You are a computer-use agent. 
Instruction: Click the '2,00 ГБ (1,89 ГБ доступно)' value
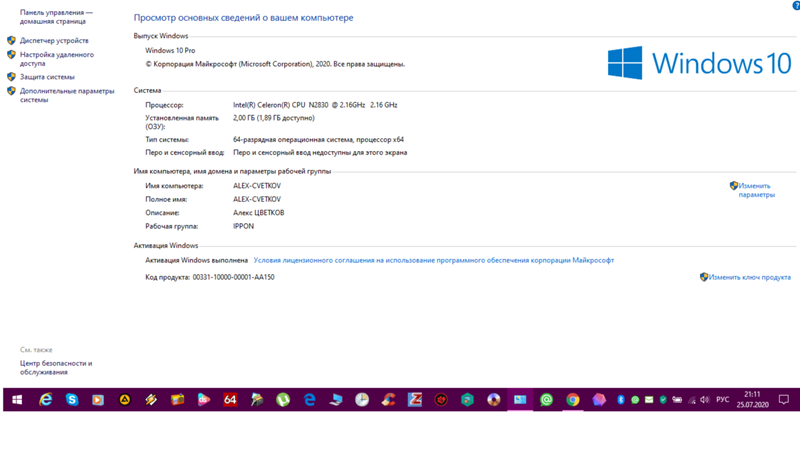[x=273, y=118]
